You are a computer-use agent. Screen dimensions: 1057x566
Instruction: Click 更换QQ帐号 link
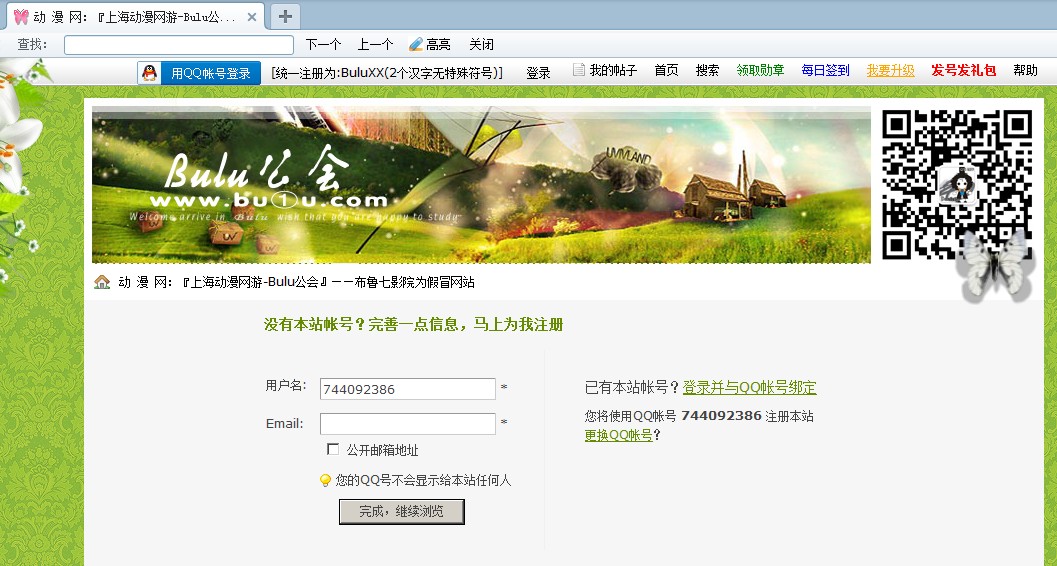point(618,435)
